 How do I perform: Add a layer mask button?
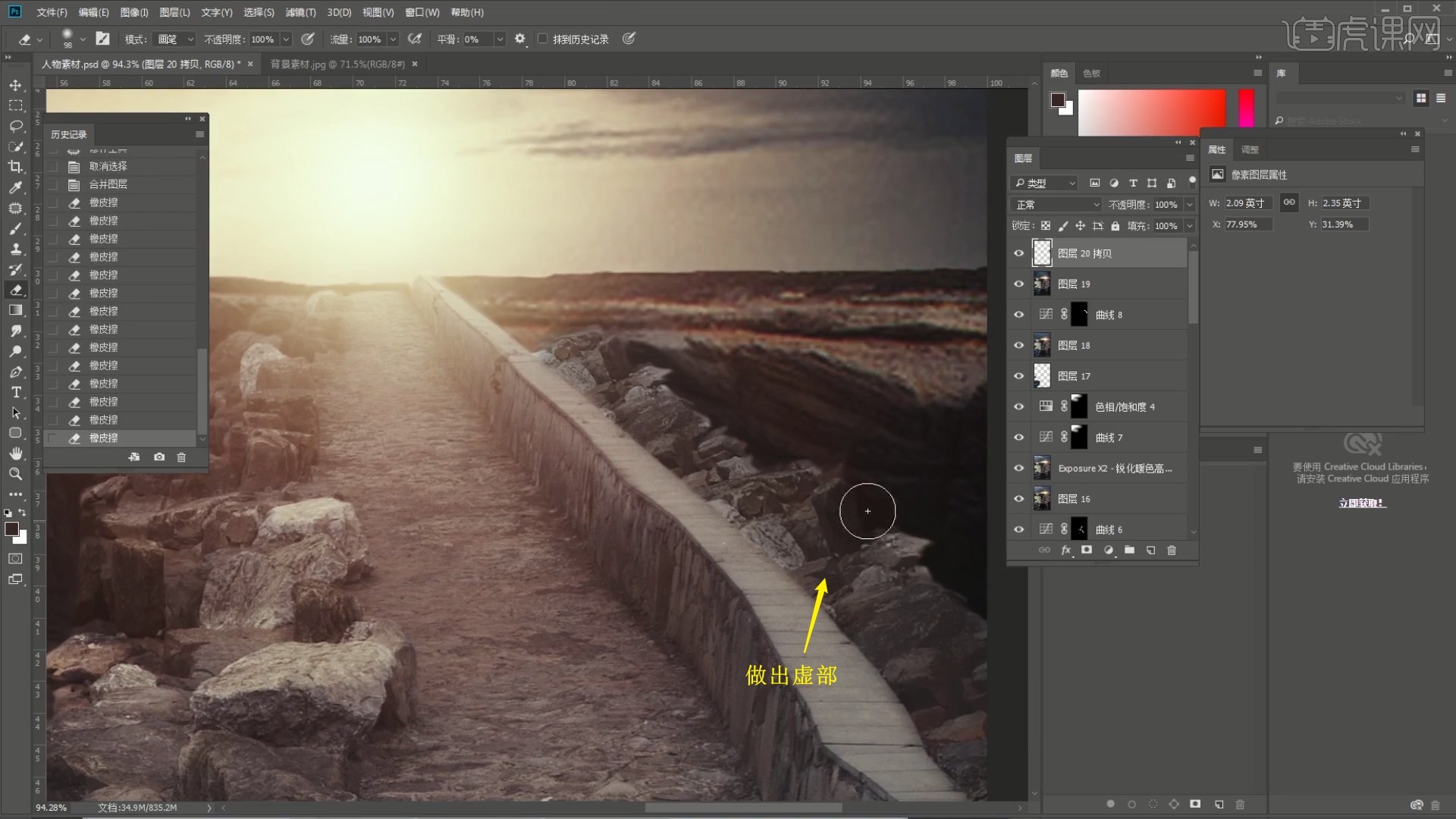click(x=1087, y=550)
